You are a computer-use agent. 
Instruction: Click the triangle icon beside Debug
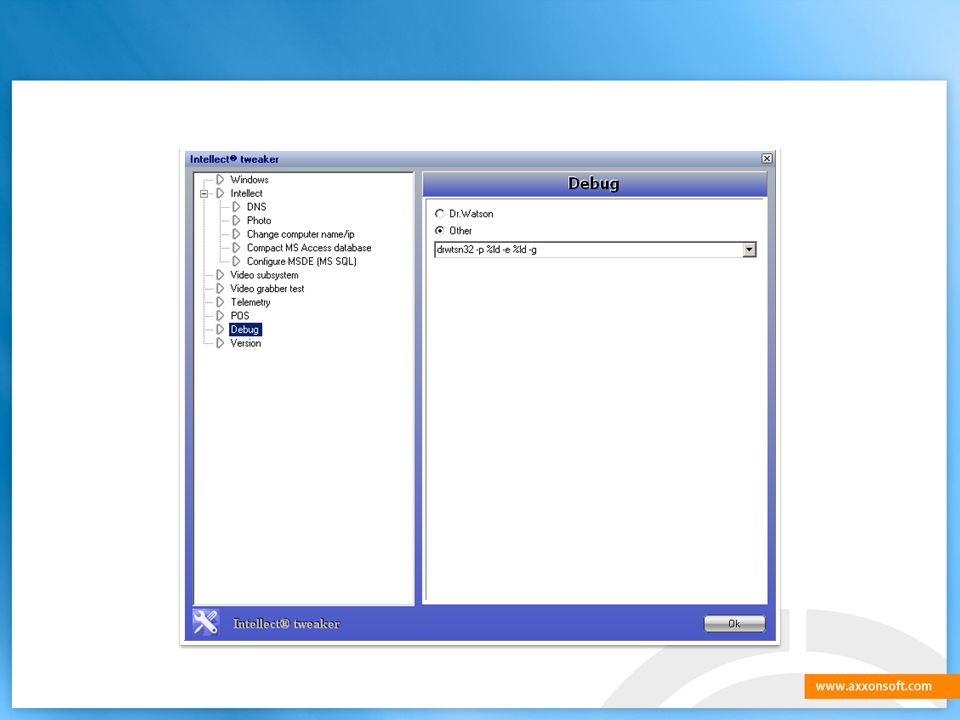click(x=220, y=329)
